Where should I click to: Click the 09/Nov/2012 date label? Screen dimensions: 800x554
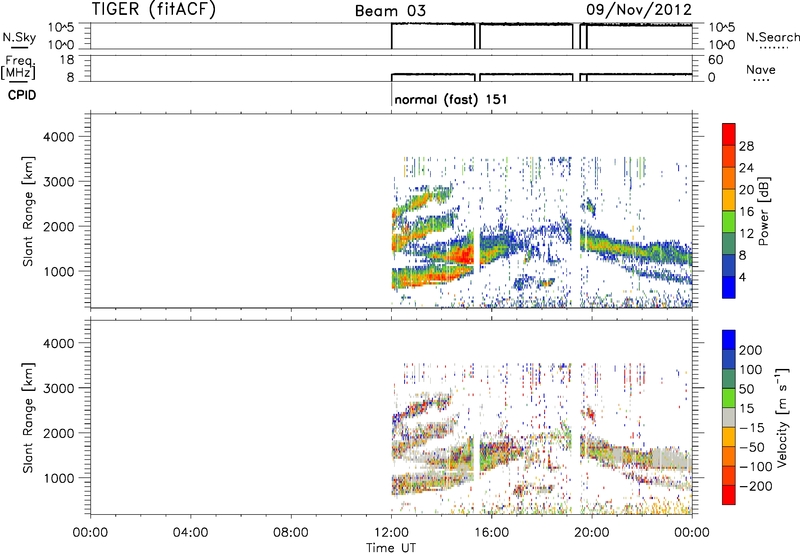pos(639,9)
